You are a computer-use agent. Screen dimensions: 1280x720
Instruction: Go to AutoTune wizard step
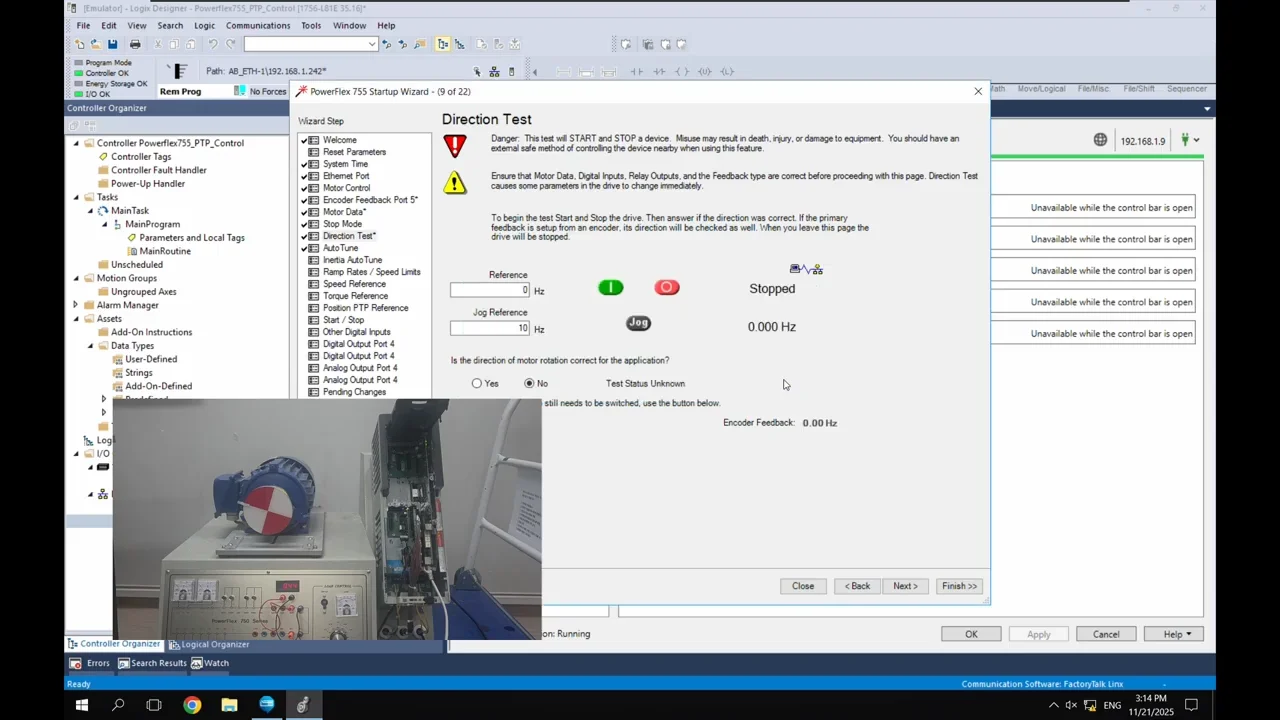(x=340, y=248)
